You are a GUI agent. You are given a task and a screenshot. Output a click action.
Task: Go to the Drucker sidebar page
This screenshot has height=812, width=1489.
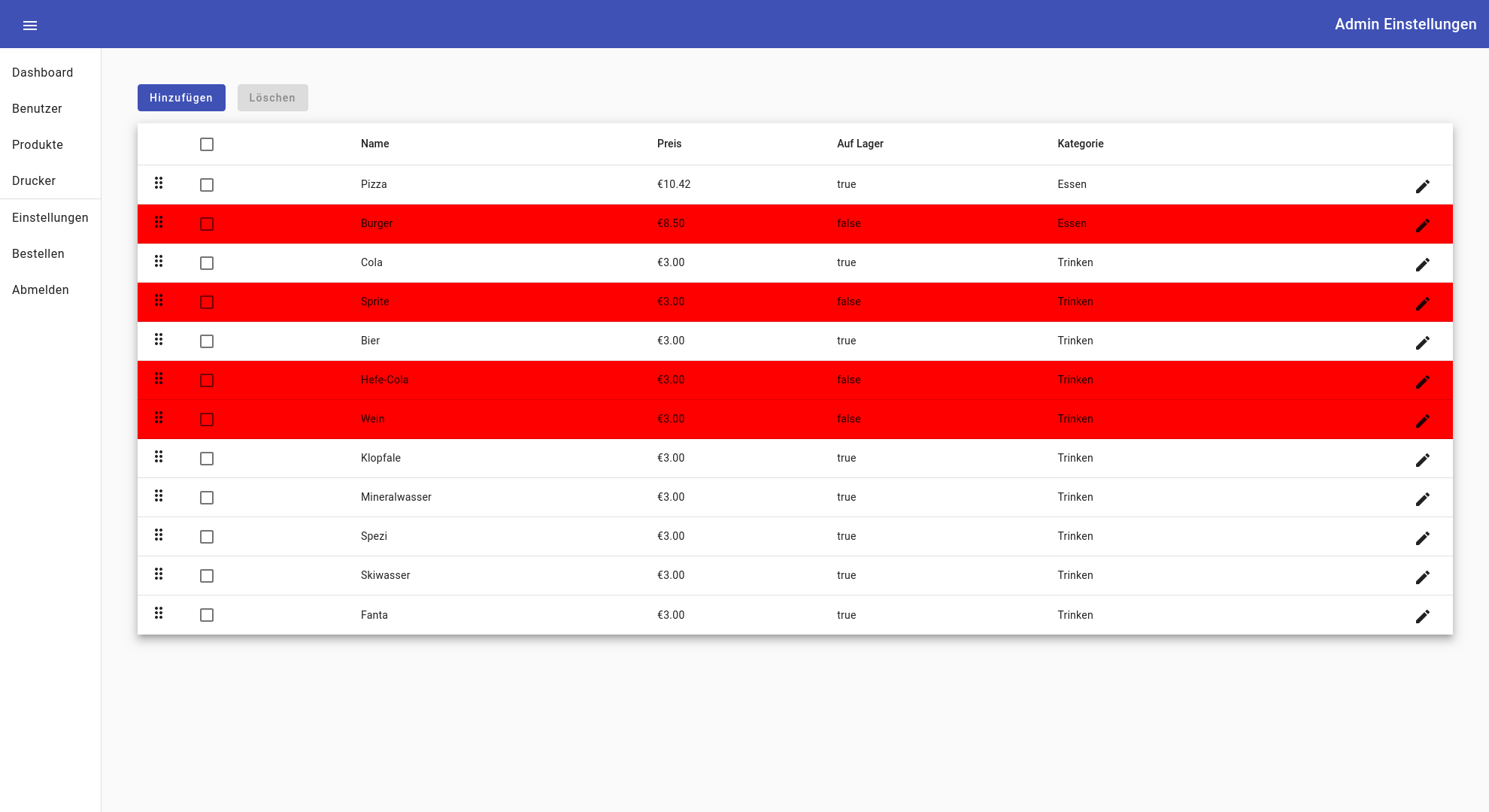(x=34, y=180)
